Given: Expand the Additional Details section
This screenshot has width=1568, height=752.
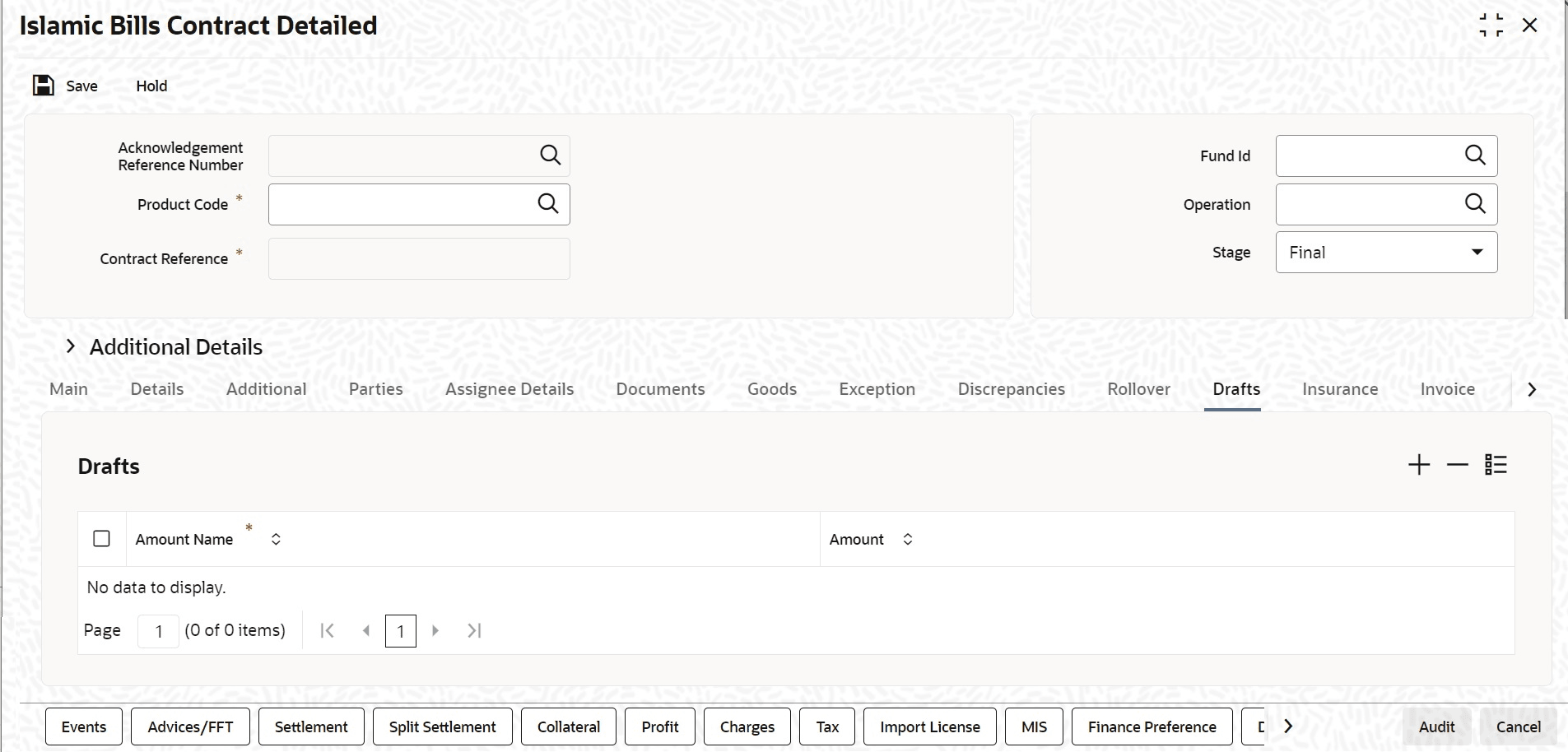Looking at the screenshot, I should click(71, 346).
